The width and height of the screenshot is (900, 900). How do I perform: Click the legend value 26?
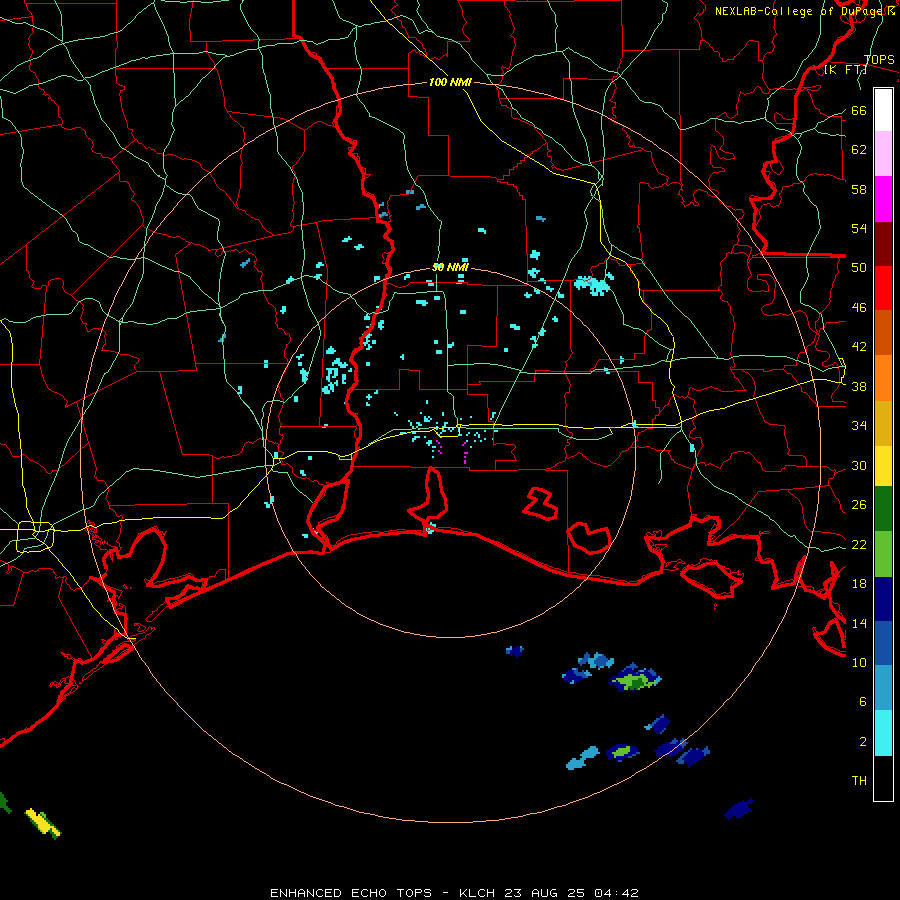point(859,505)
